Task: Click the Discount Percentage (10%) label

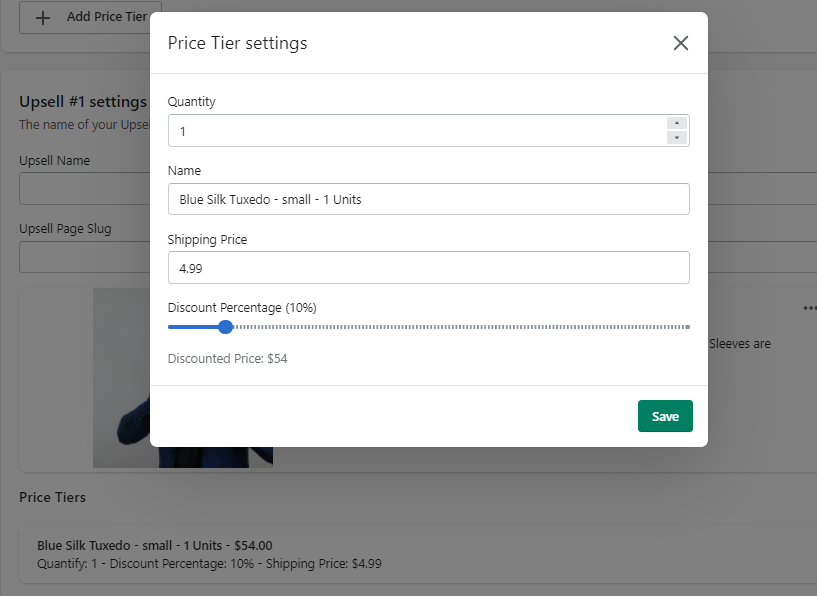Action: click(x=242, y=308)
